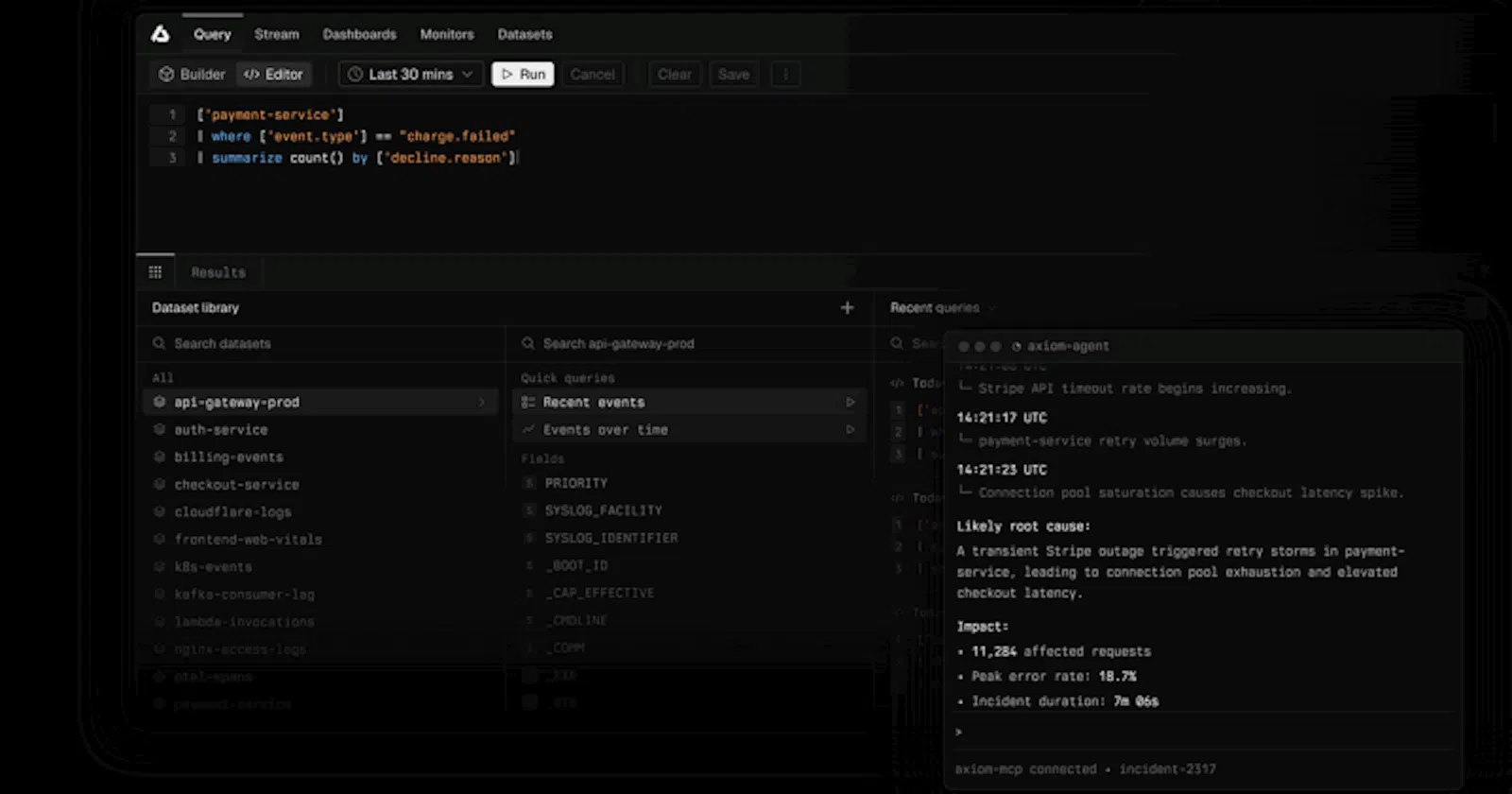Screen dimensions: 1512x794
Task: Run Recent events with its play arrow
Action: point(850,402)
